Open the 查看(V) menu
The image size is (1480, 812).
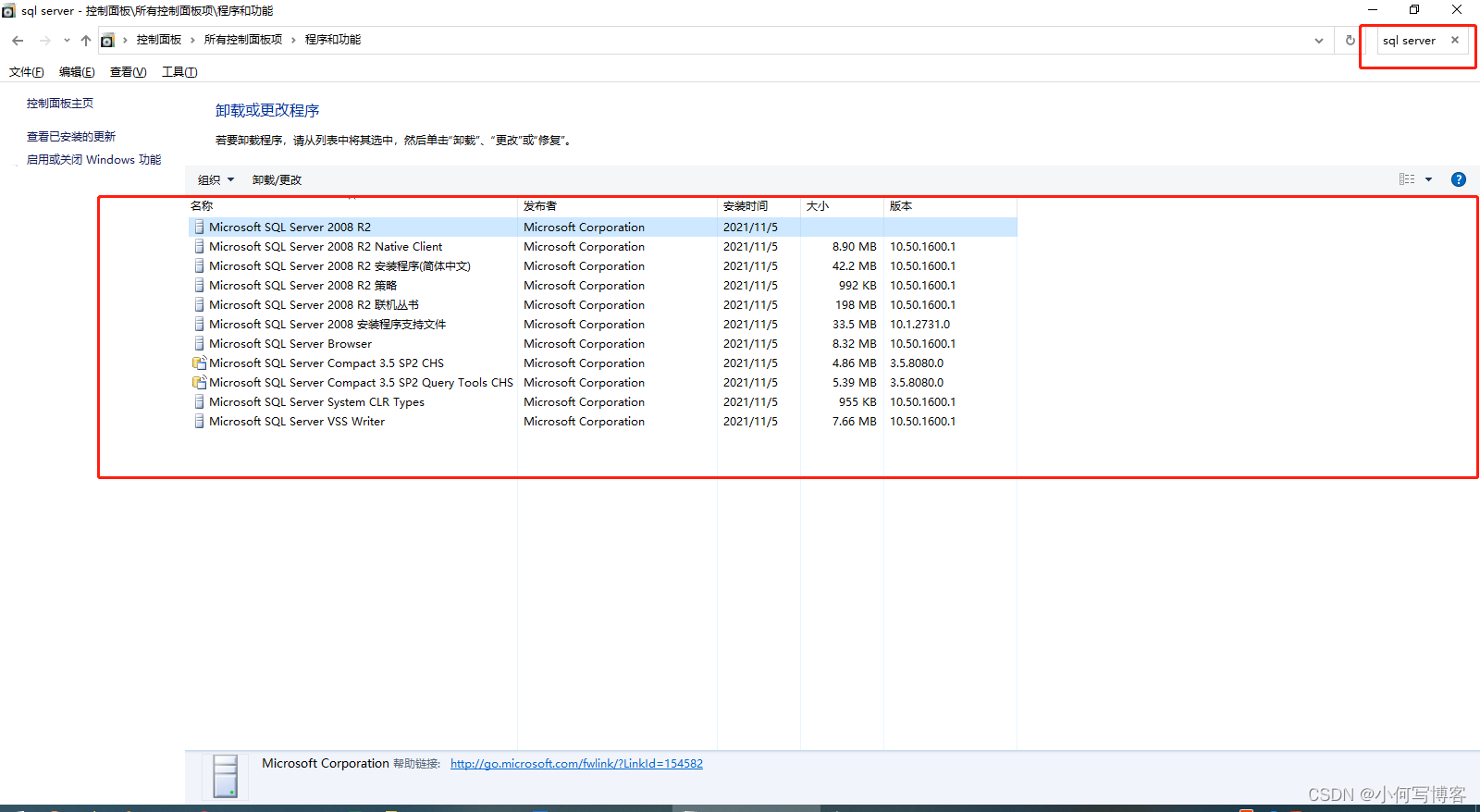click(x=128, y=72)
